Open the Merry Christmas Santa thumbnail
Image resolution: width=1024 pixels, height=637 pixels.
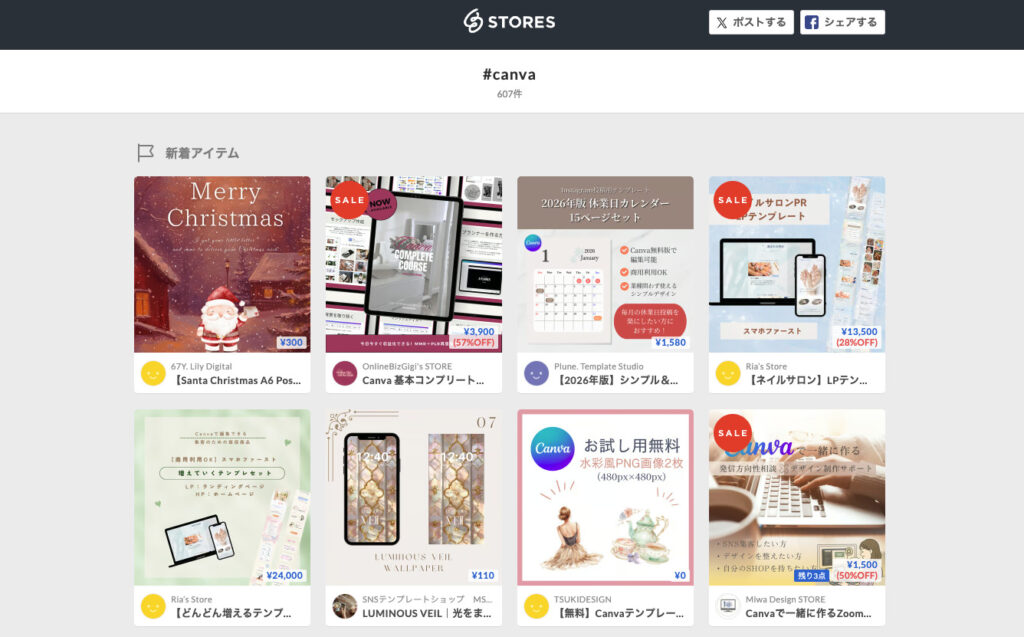coord(222,264)
